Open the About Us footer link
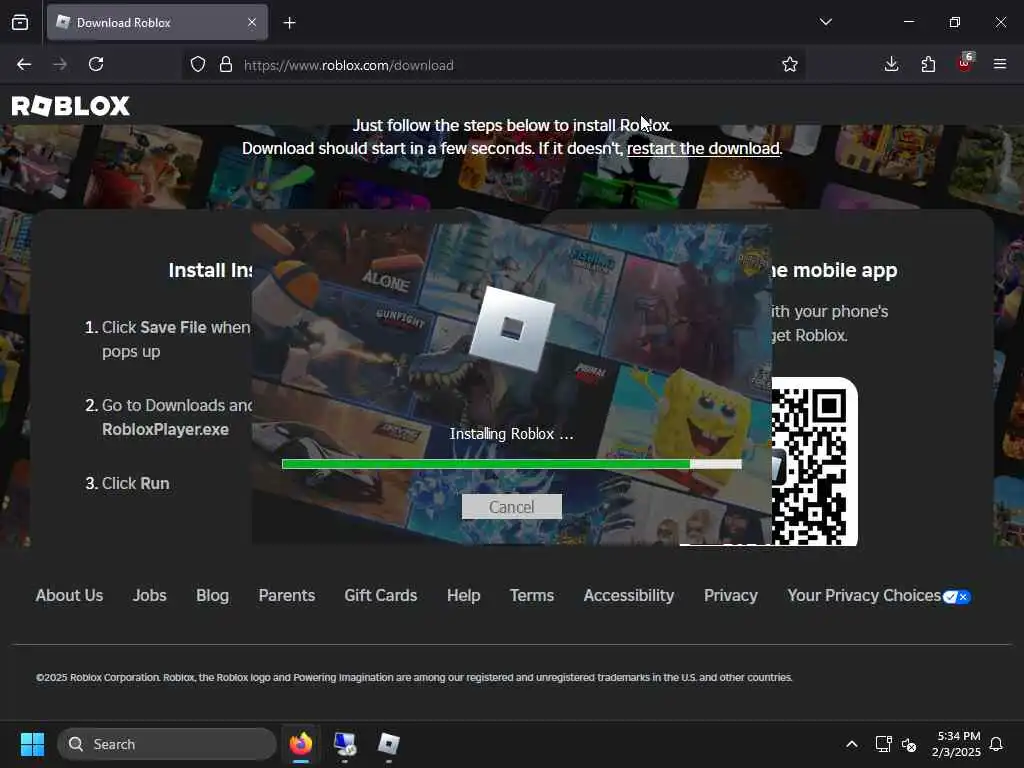 tap(69, 596)
